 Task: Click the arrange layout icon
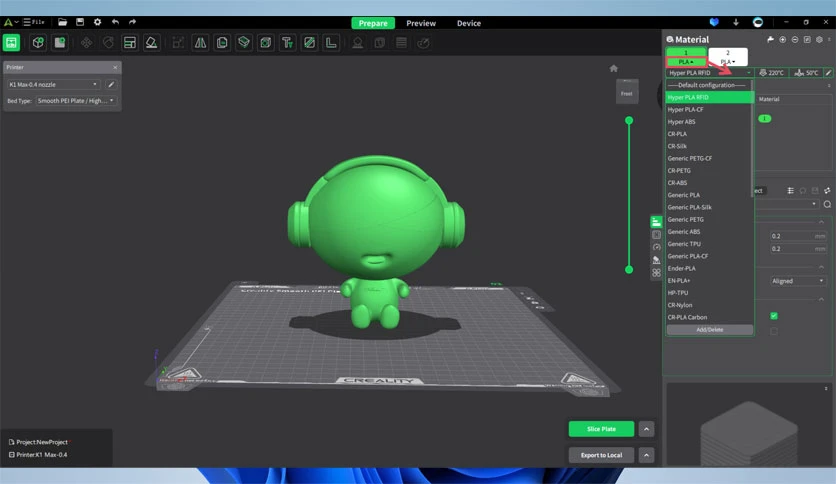(x=130, y=43)
